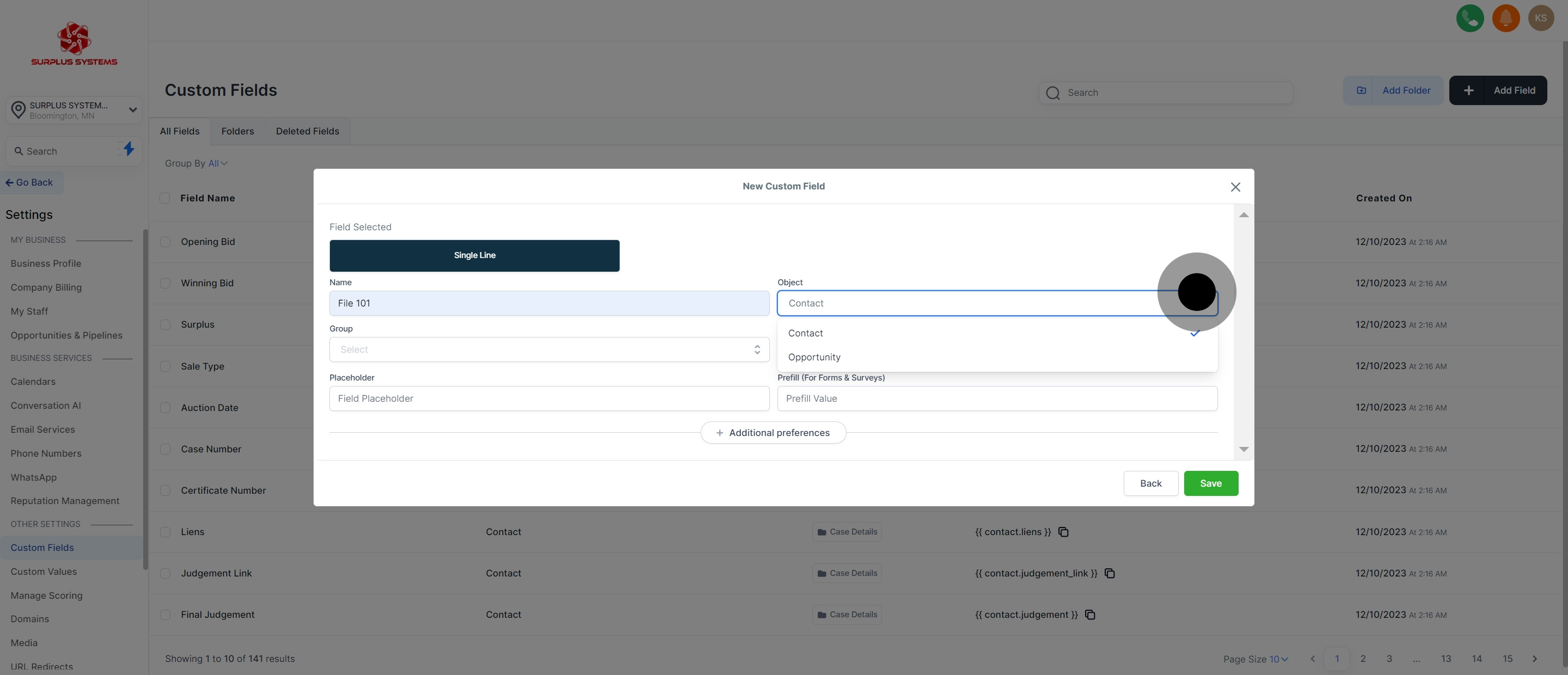Copy the contact.liens merge key
The height and width of the screenshot is (675, 1568).
pos(1063,532)
